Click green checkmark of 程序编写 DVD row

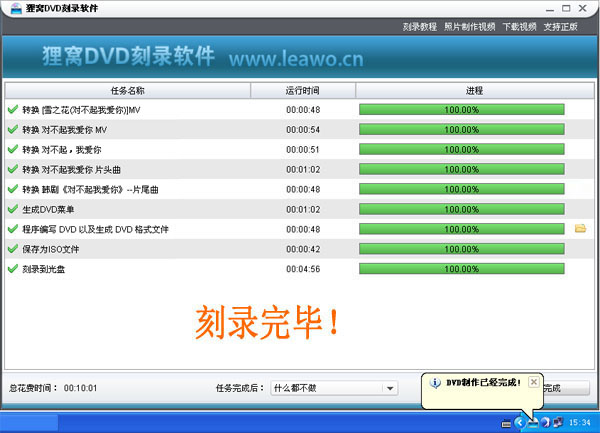pos(13,229)
